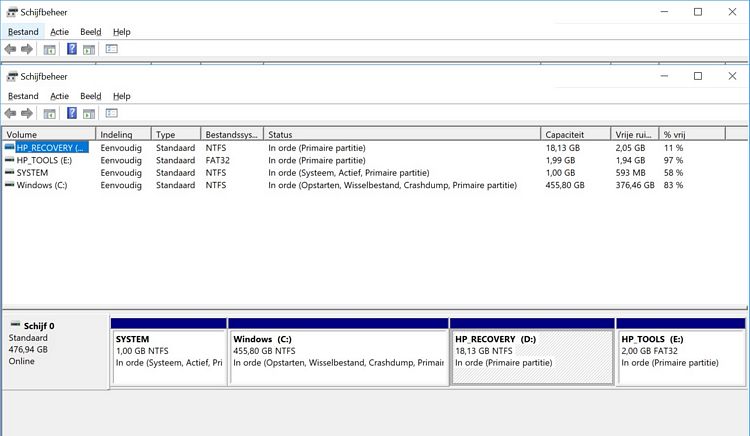
Task: Minimize the front Schijfbeheer window
Action: (x=664, y=76)
